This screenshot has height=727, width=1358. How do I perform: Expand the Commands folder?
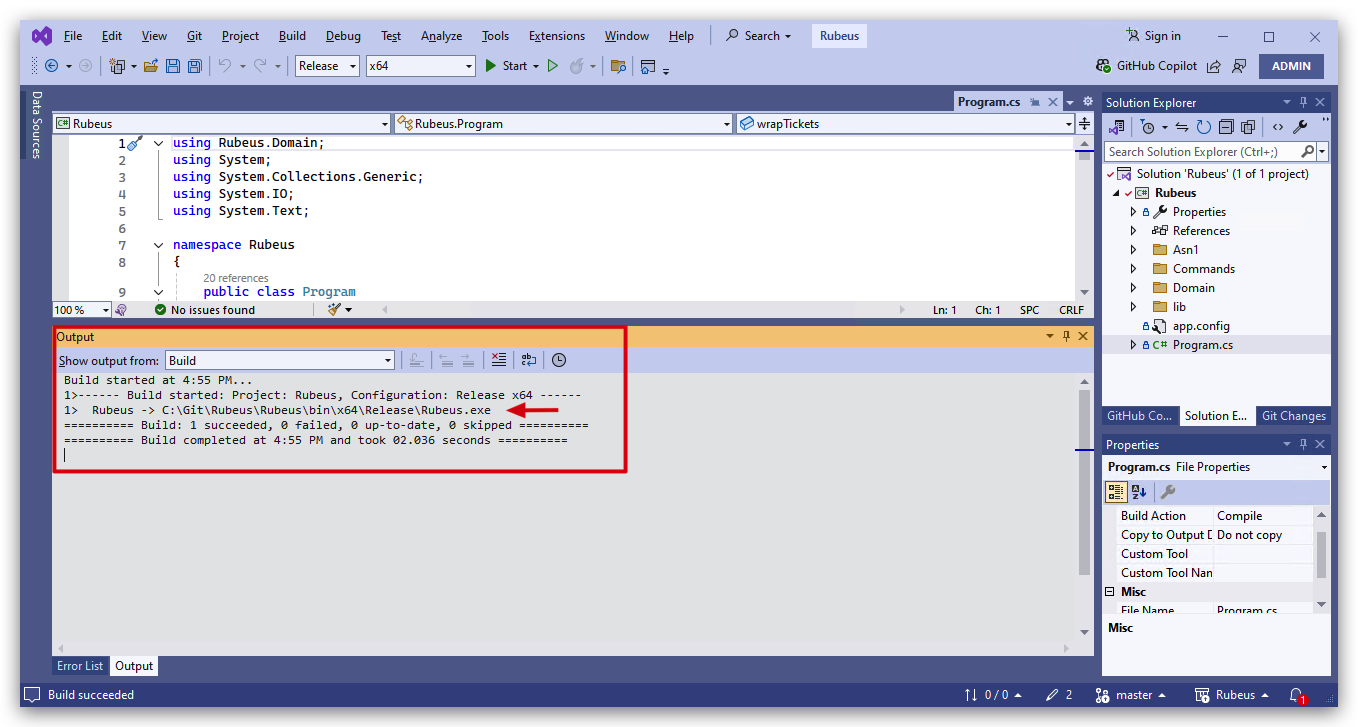pyautogui.click(x=1133, y=269)
